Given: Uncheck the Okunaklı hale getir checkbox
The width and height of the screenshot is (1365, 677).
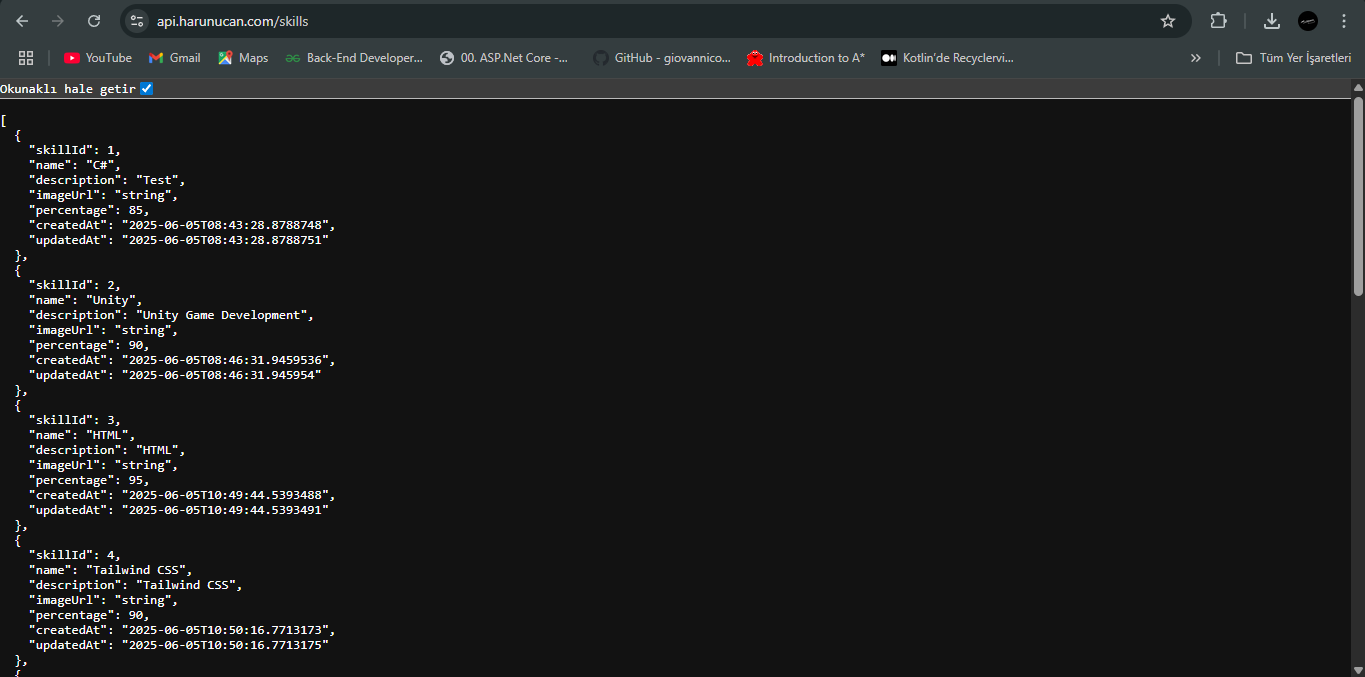Looking at the screenshot, I should pos(146,88).
